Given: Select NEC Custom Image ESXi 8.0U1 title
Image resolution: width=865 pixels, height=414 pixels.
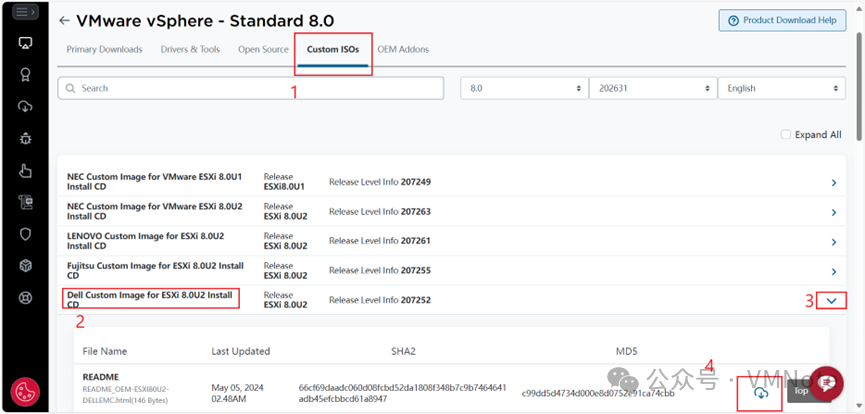Looking at the screenshot, I should point(154,182).
